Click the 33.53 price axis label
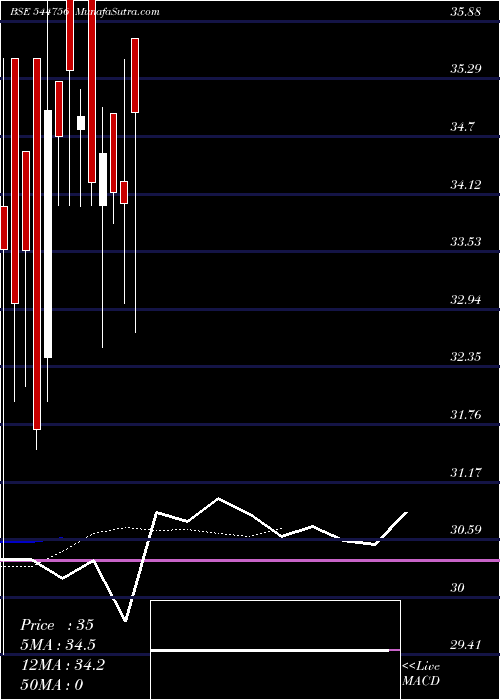 [465, 242]
